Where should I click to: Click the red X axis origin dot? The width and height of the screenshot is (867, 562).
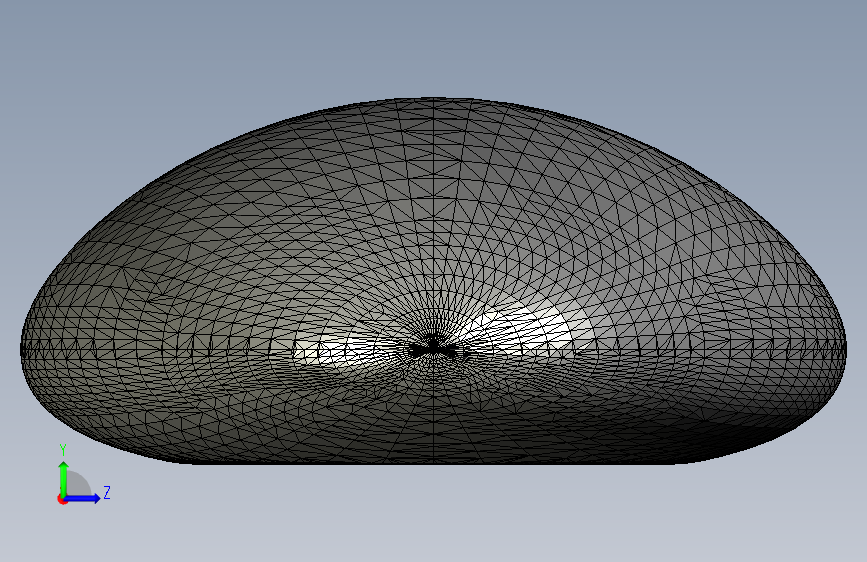62,499
